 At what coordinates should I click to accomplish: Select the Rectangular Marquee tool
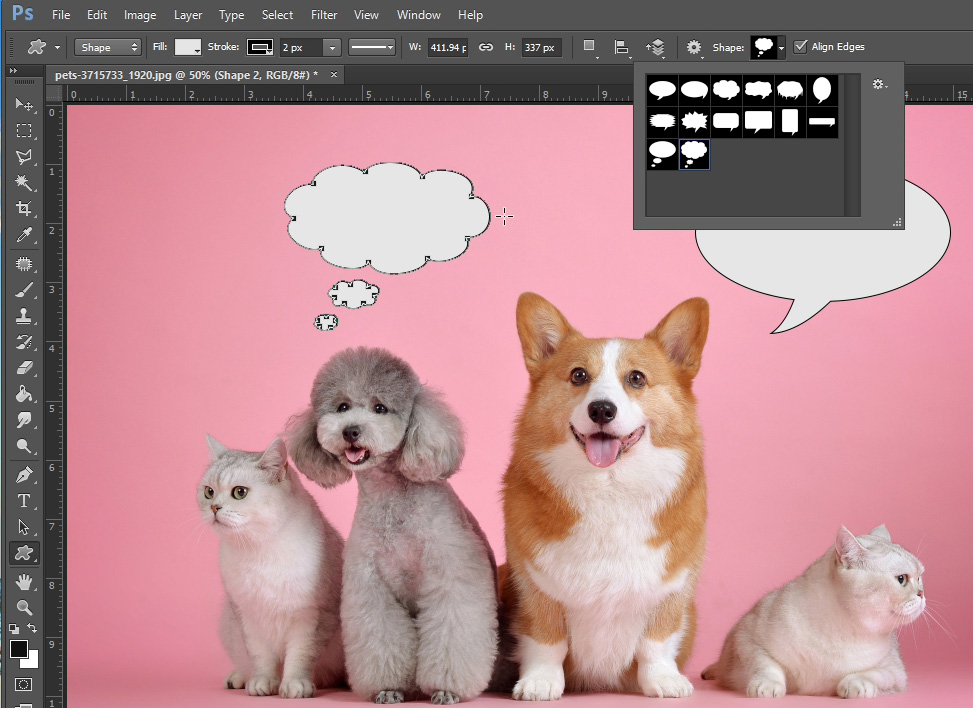tap(24, 130)
